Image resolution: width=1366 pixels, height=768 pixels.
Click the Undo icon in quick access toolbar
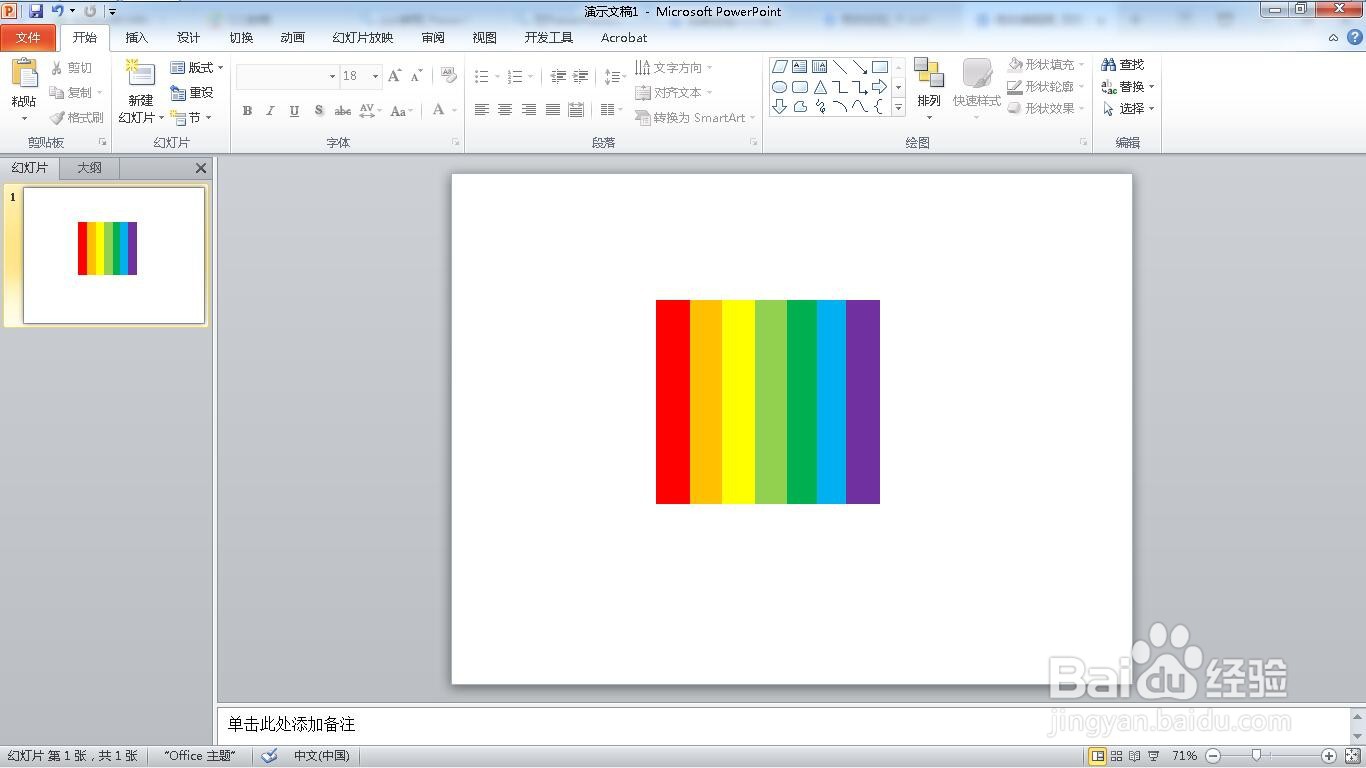(x=57, y=11)
